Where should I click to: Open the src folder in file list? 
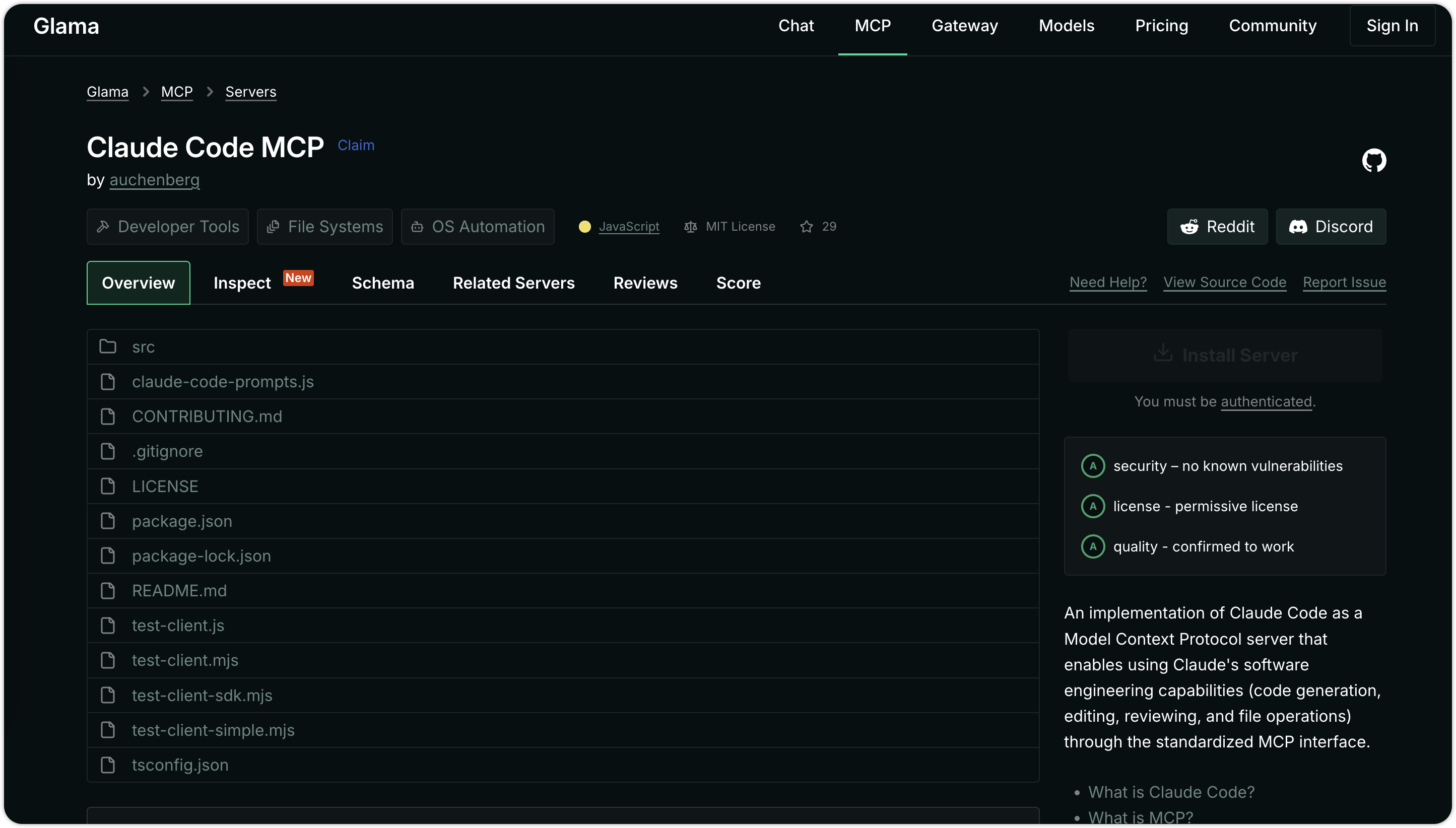143,347
